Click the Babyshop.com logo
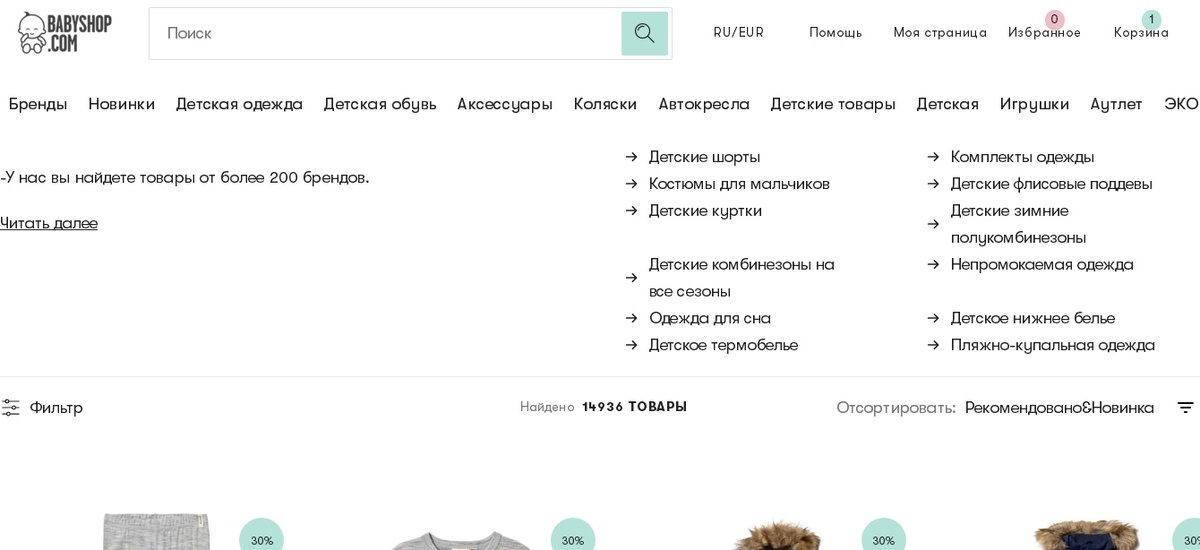The image size is (1200, 550). click(x=65, y=33)
